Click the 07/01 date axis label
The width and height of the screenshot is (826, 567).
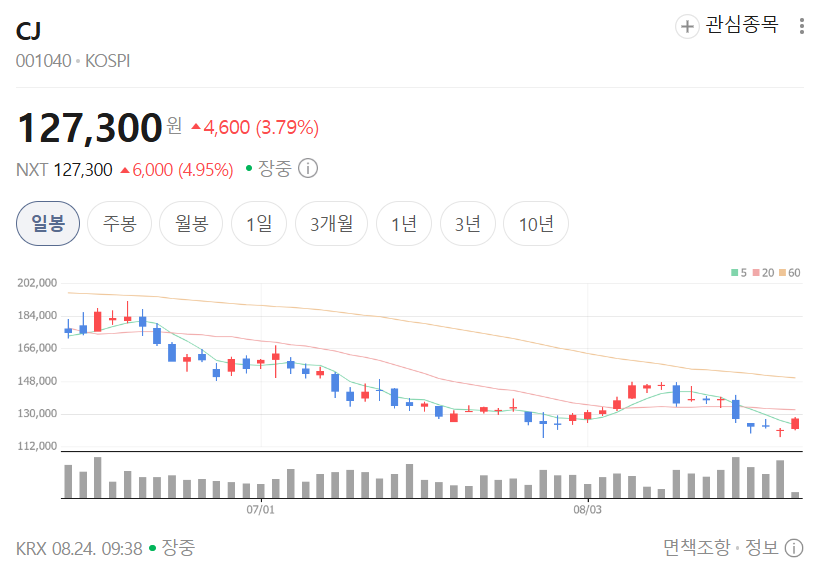tap(260, 510)
